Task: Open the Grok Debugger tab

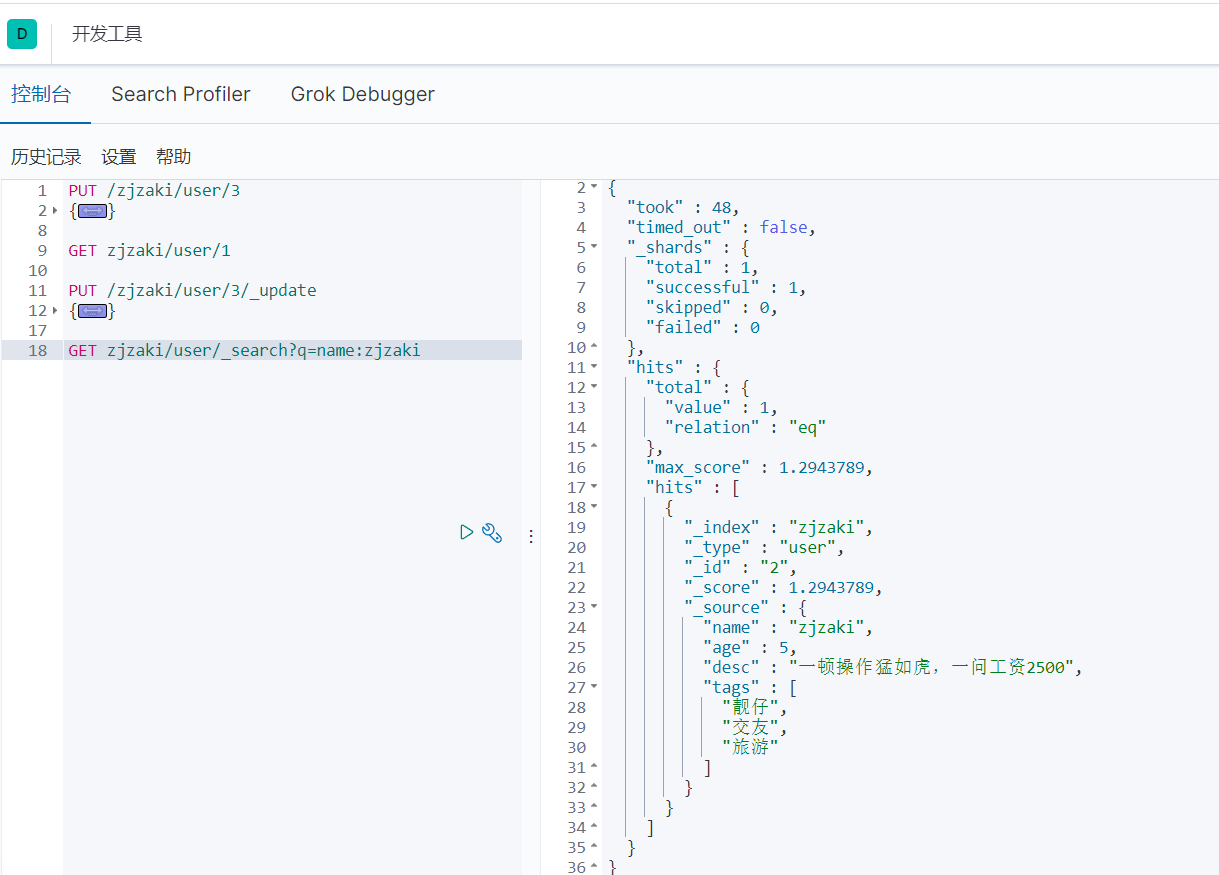Action: click(x=363, y=94)
